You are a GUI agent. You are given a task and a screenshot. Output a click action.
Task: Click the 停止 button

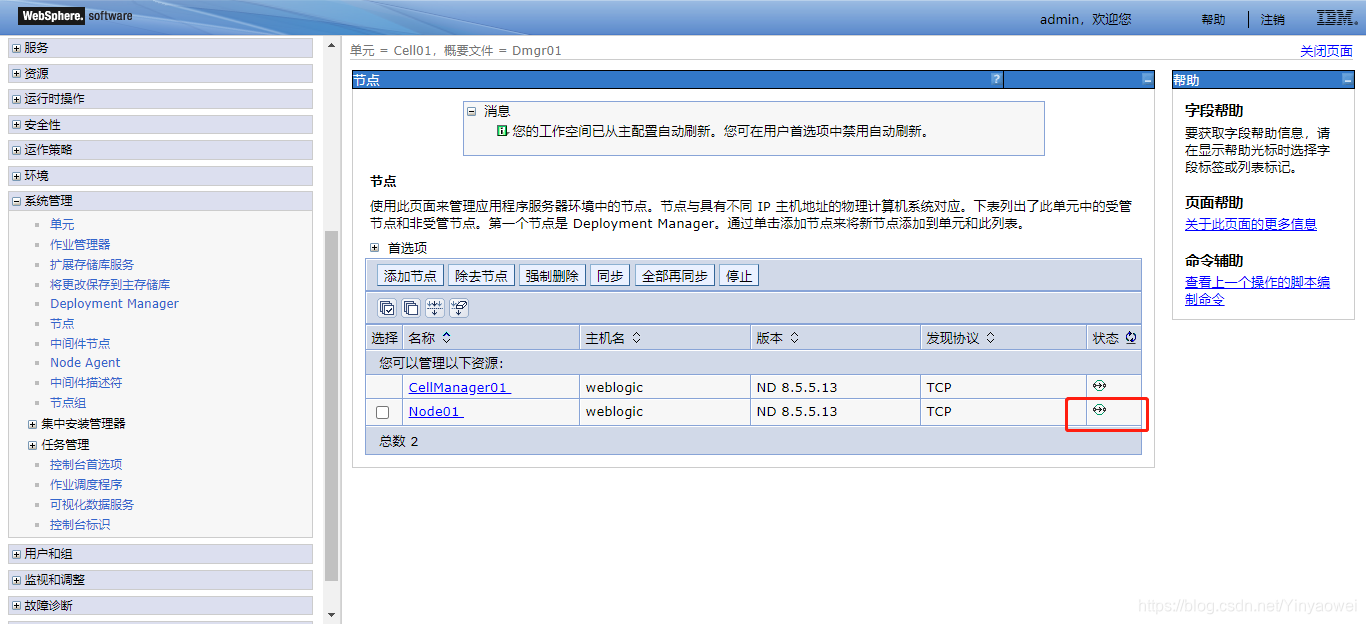click(x=739, y=276)
